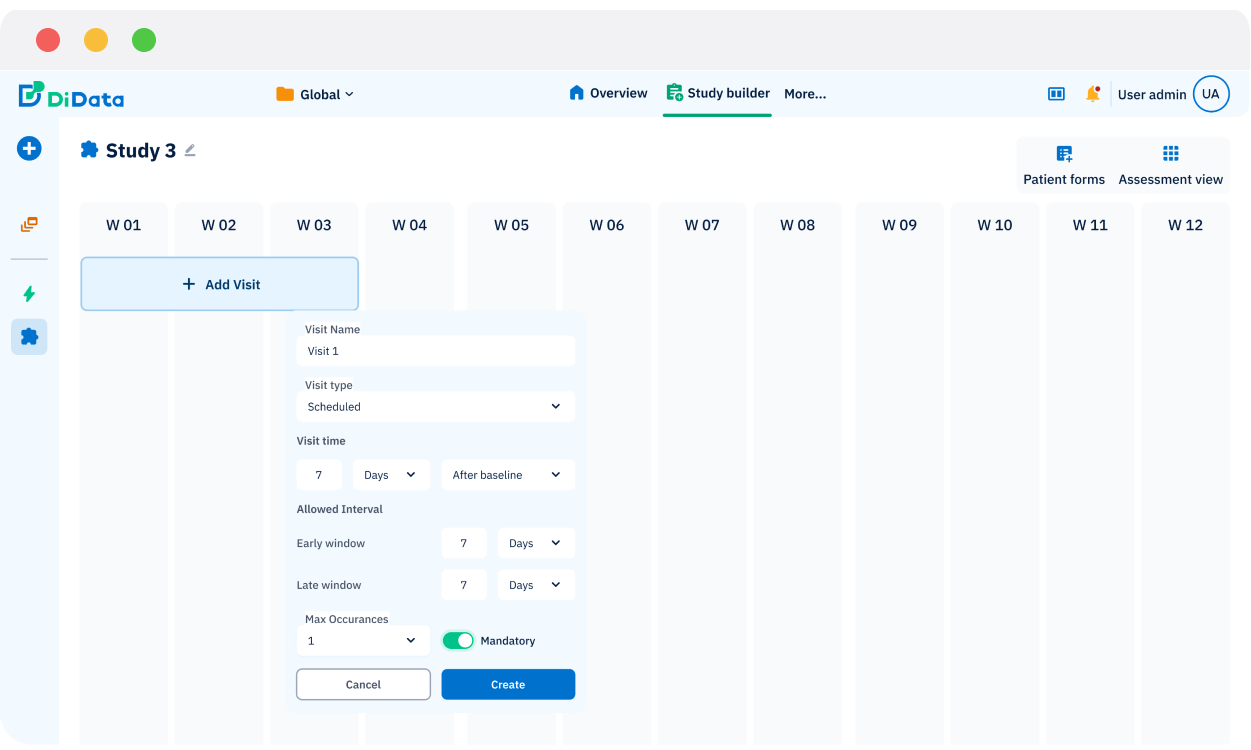The image size is (1251, 750).
Task: Go to the Overview tab
Action: click(608, 93)
